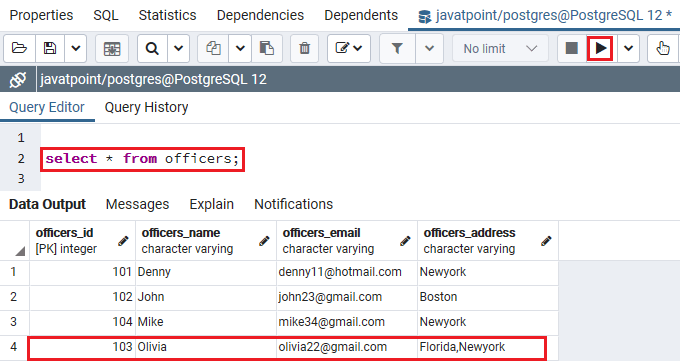Expand the copy options dropdown

pyautogui.click(x=240, y=48)
